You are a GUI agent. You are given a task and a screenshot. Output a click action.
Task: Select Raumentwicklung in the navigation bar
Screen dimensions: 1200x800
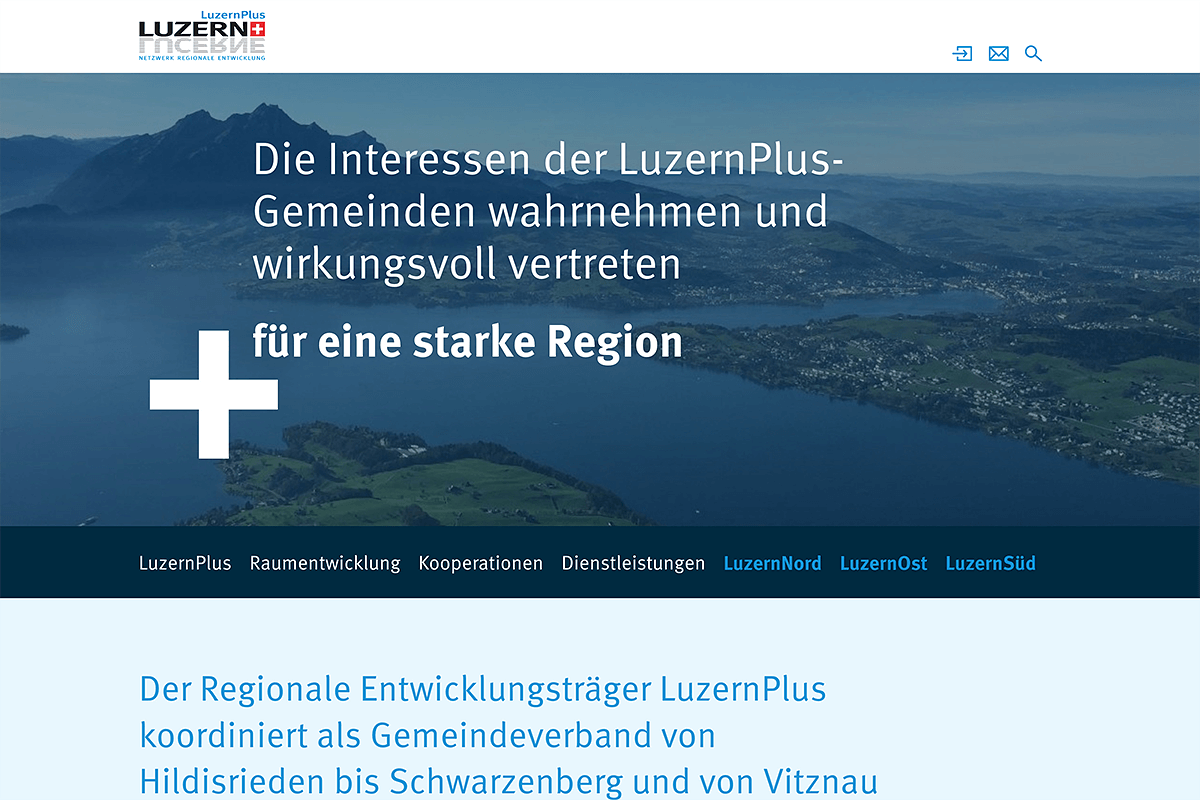325,563
